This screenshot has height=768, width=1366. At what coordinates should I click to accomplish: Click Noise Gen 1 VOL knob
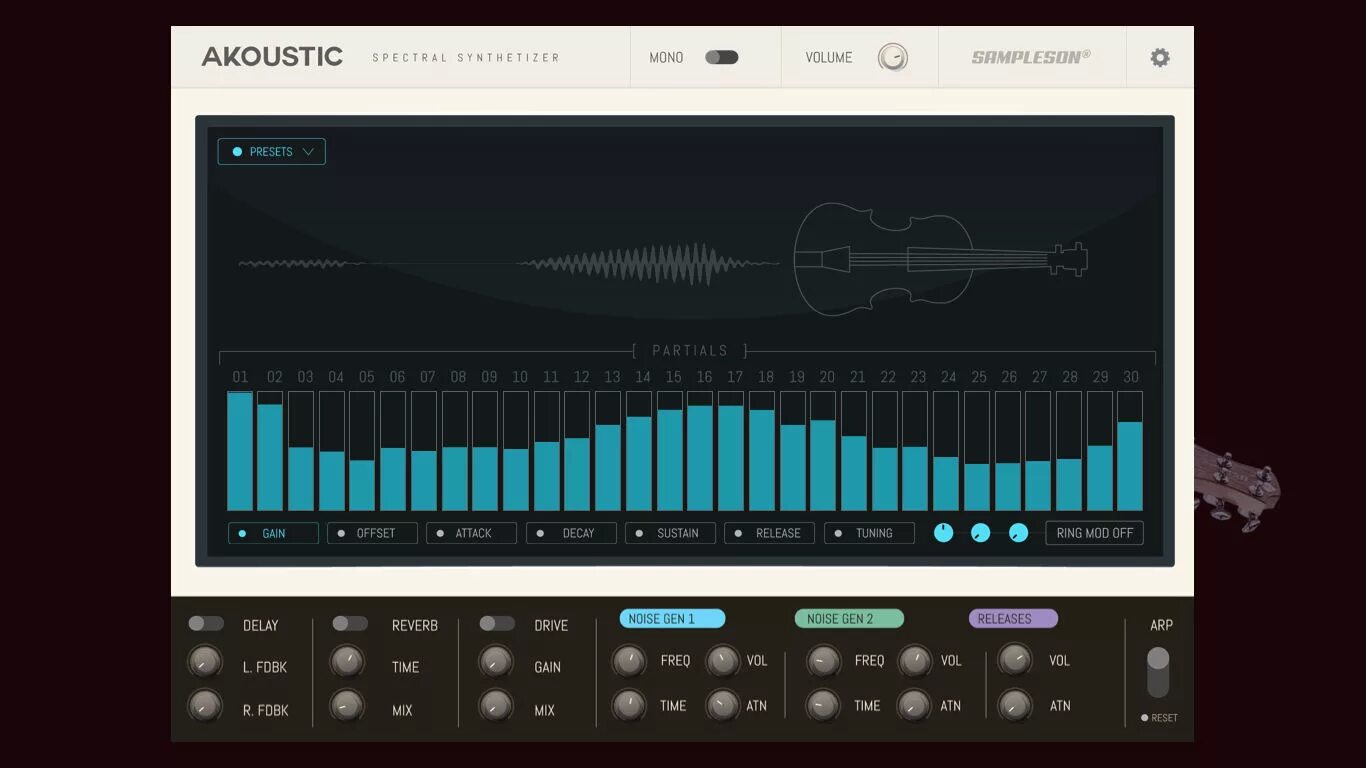[x=722, y=660]
